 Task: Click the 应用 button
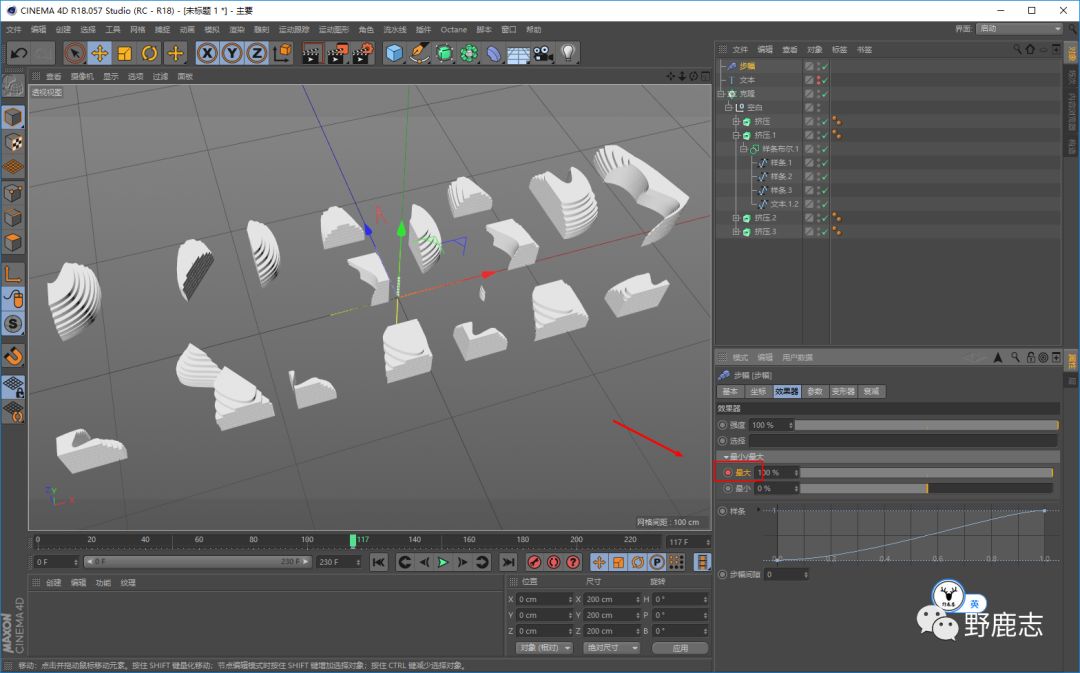coord(680,647)
